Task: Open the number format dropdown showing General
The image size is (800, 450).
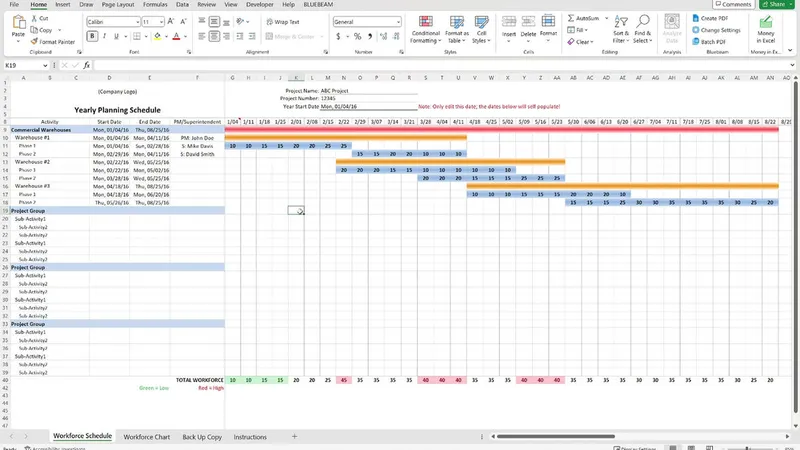Action: [398, 22]
